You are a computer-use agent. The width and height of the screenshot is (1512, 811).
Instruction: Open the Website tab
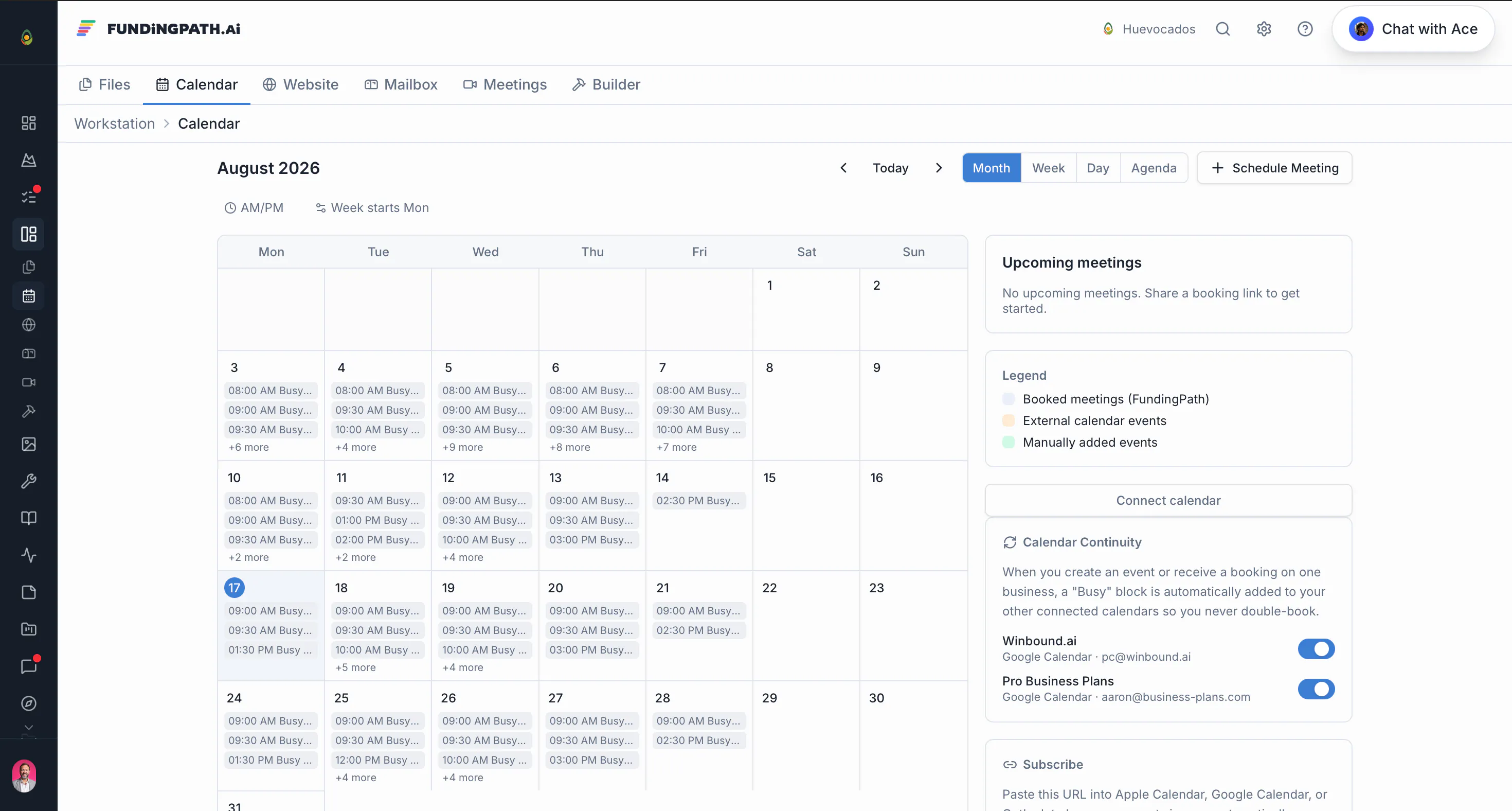point(300,84)
